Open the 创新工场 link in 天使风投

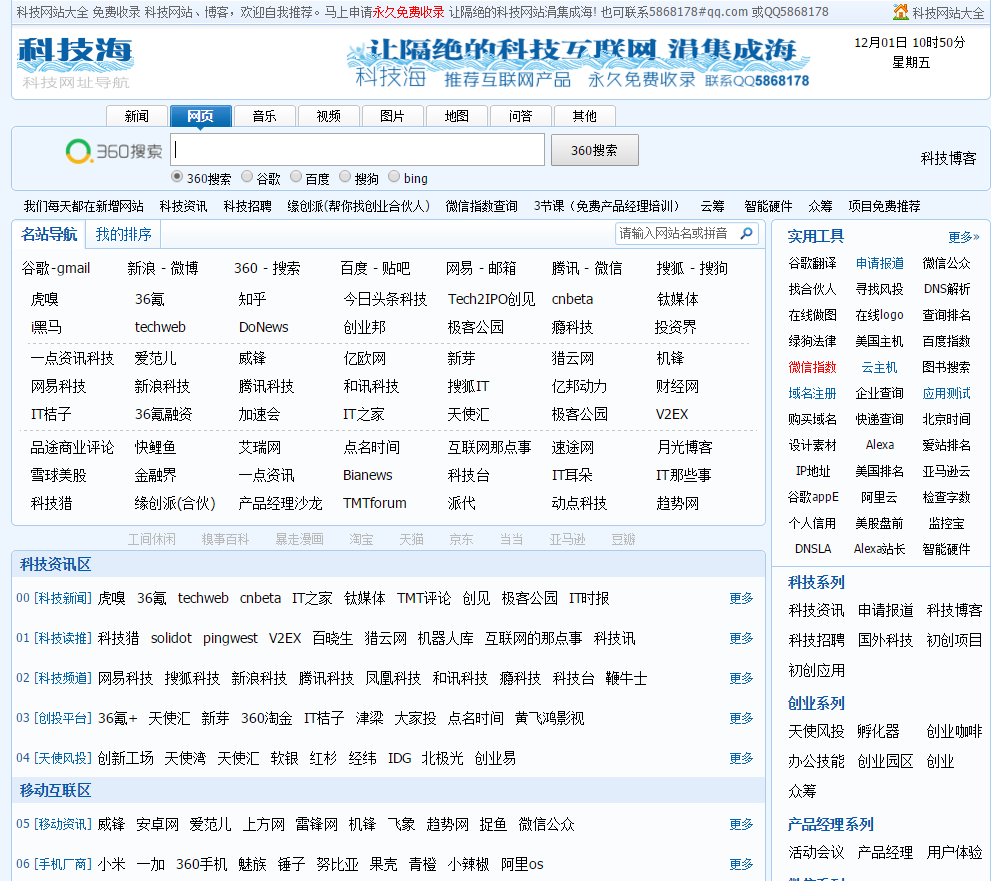coord(125,758)
